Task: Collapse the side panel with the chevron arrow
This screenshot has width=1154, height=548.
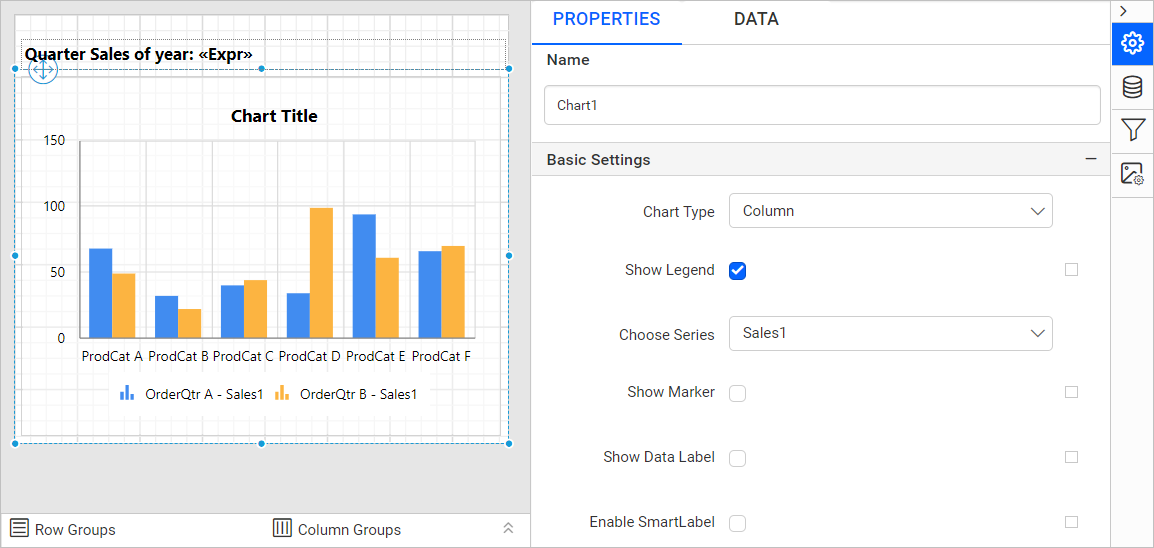Action: click(x=1123, y=10)
